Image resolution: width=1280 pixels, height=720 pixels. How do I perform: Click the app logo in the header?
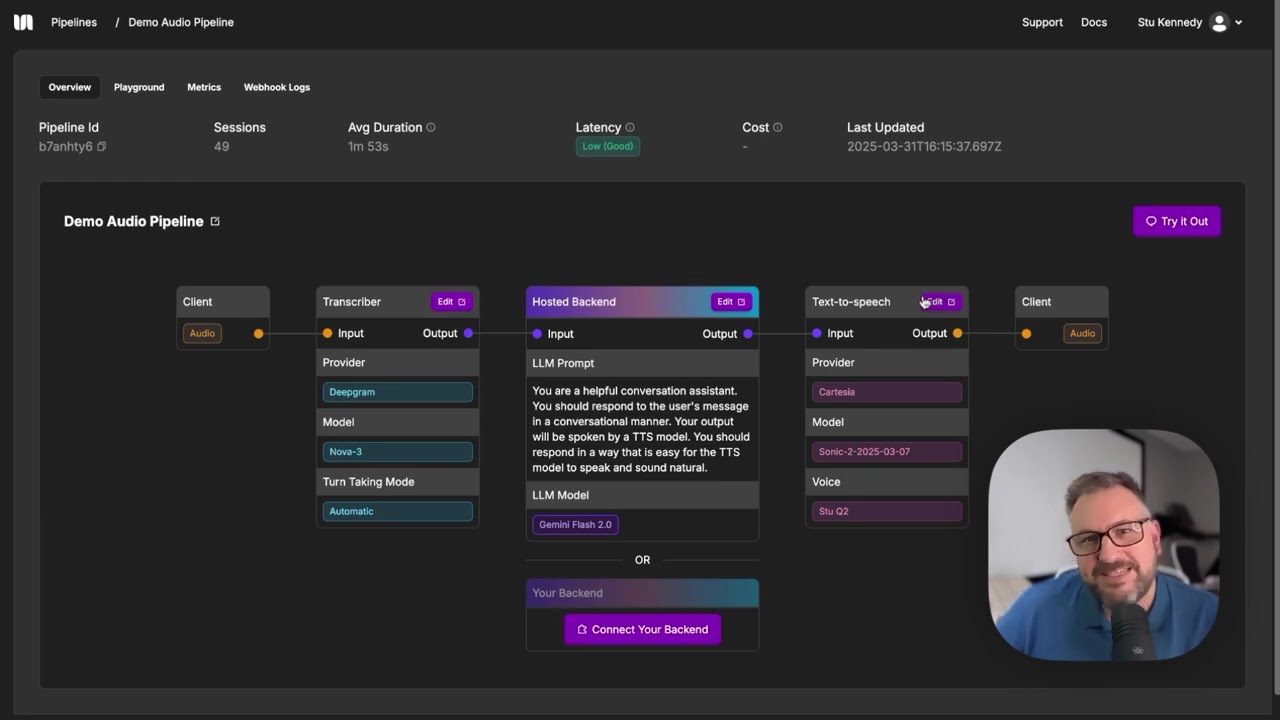(23, 22)
